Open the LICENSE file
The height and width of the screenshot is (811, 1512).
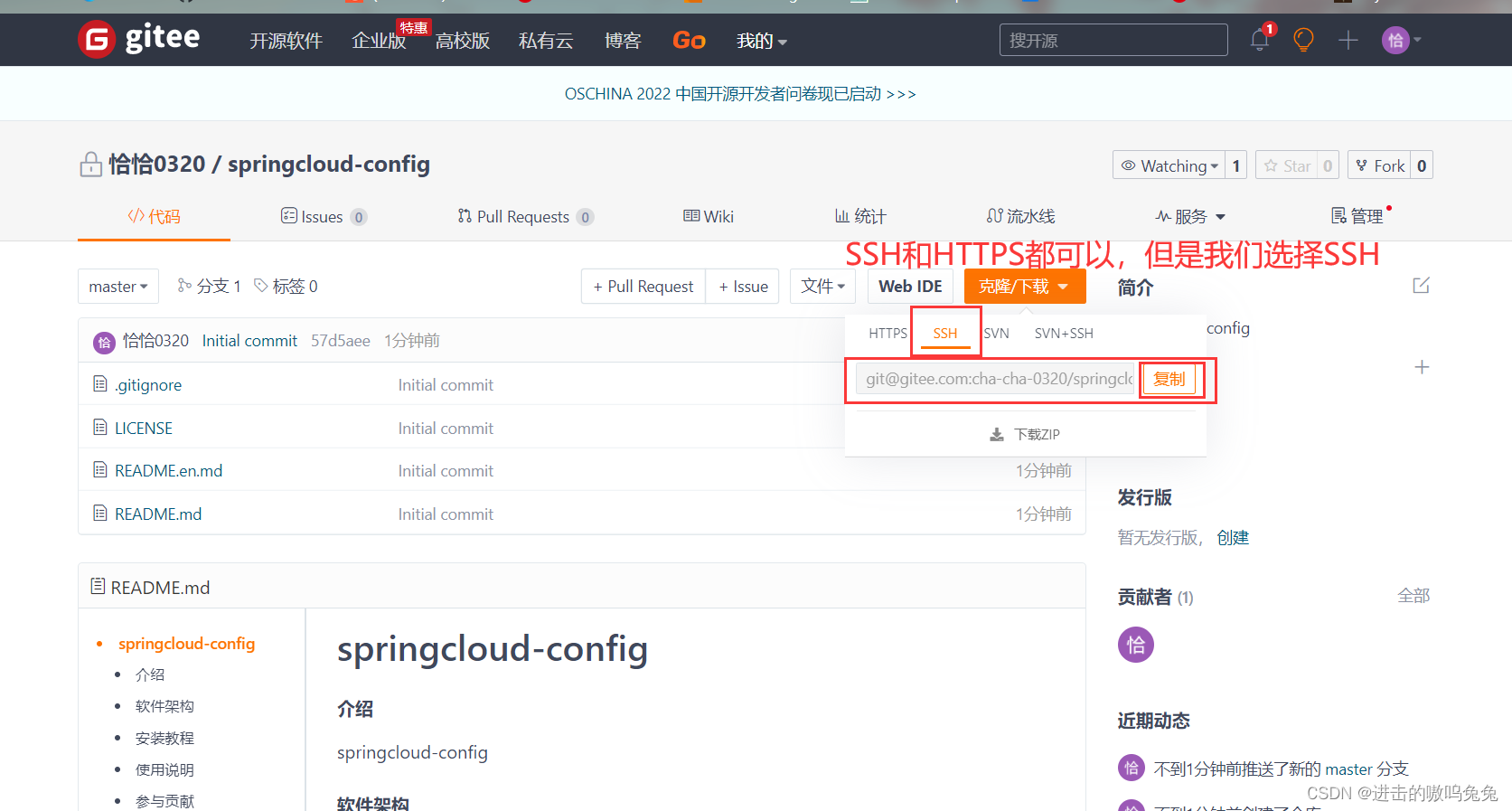click(144, 428)
